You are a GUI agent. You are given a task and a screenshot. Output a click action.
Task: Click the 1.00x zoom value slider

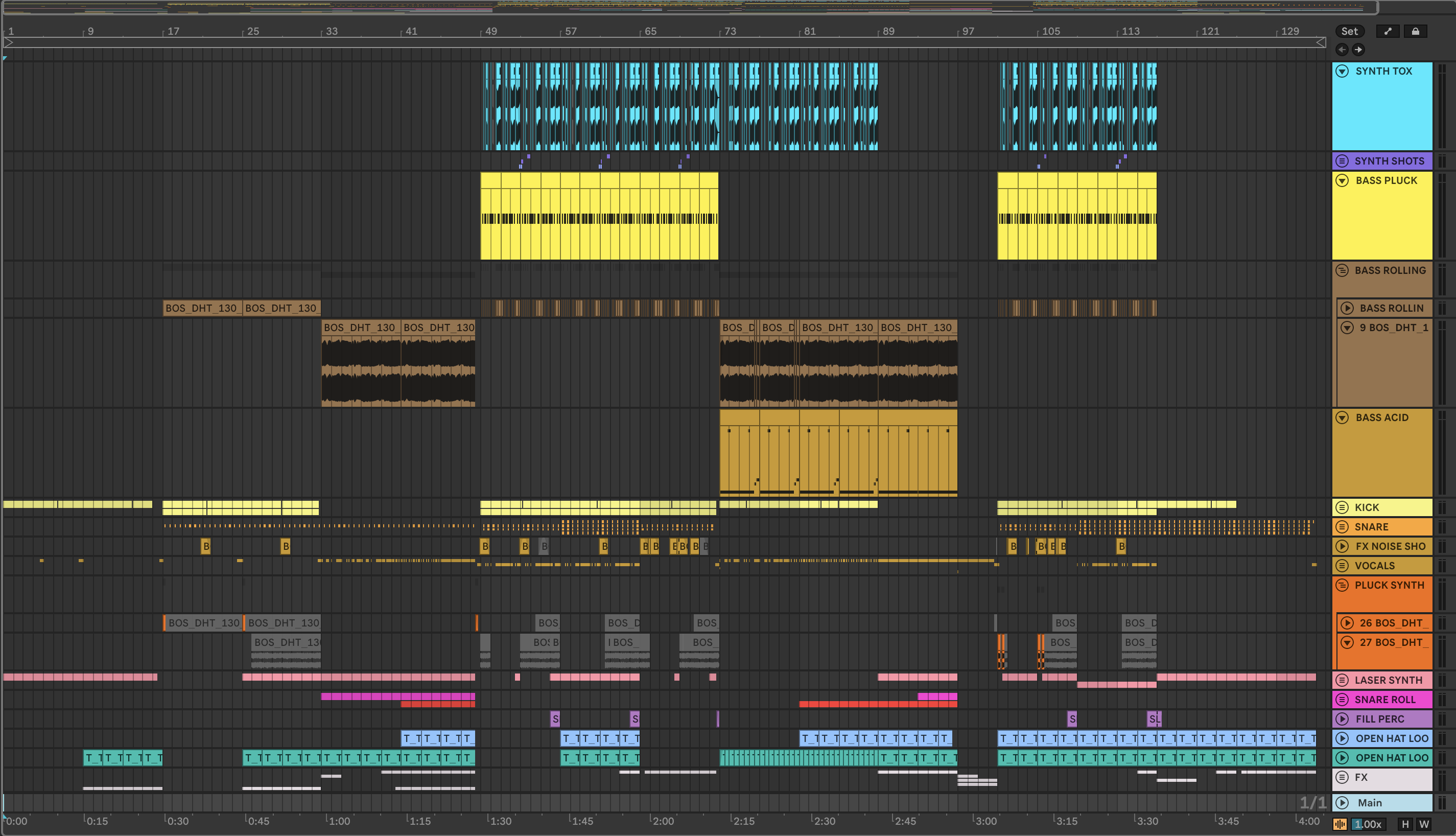coord(1368,824)
